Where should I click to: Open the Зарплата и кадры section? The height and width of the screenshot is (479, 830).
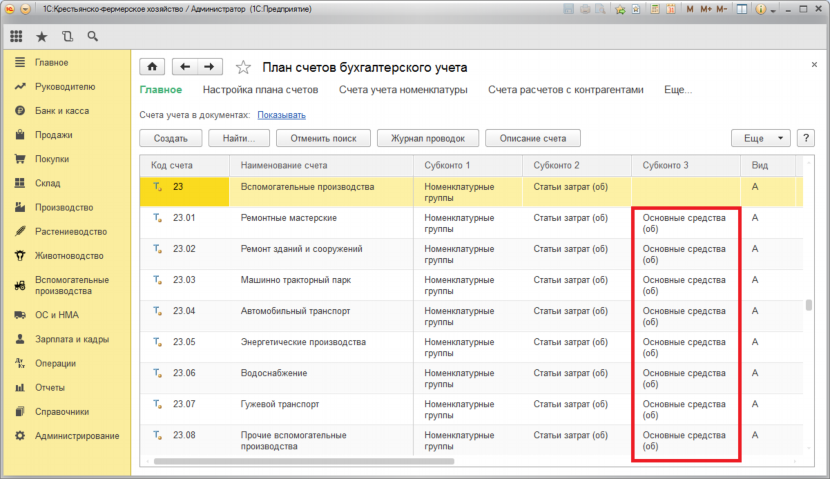click(x=69, y=340)
